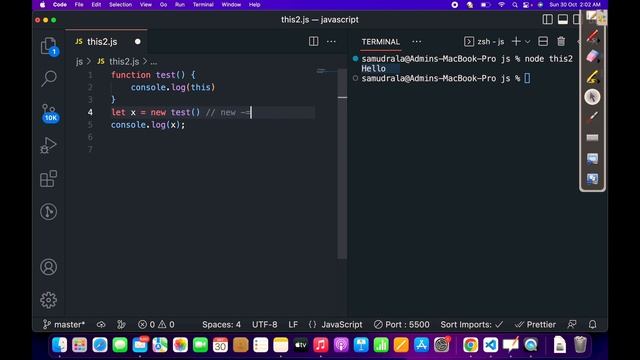The height and width of the screenshot is (360, 640).
Task: Open the Edit menu
Action: (x=96, y=4)
